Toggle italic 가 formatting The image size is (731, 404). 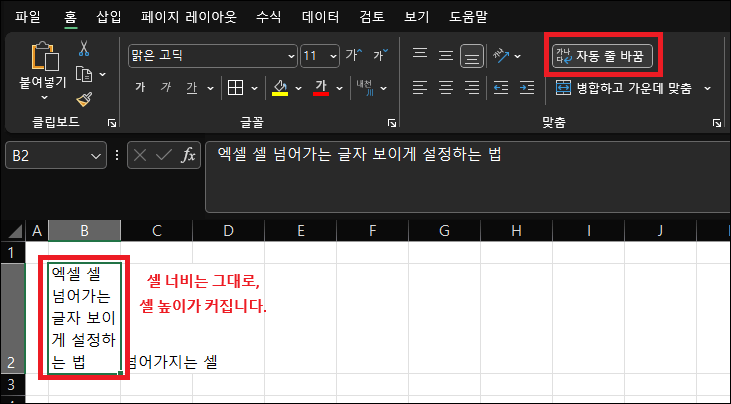(166, 88)
